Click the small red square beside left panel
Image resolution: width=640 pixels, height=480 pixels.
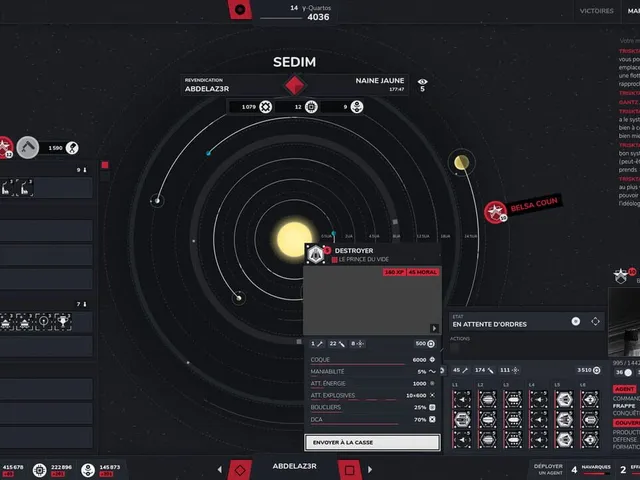pos(105,165)
